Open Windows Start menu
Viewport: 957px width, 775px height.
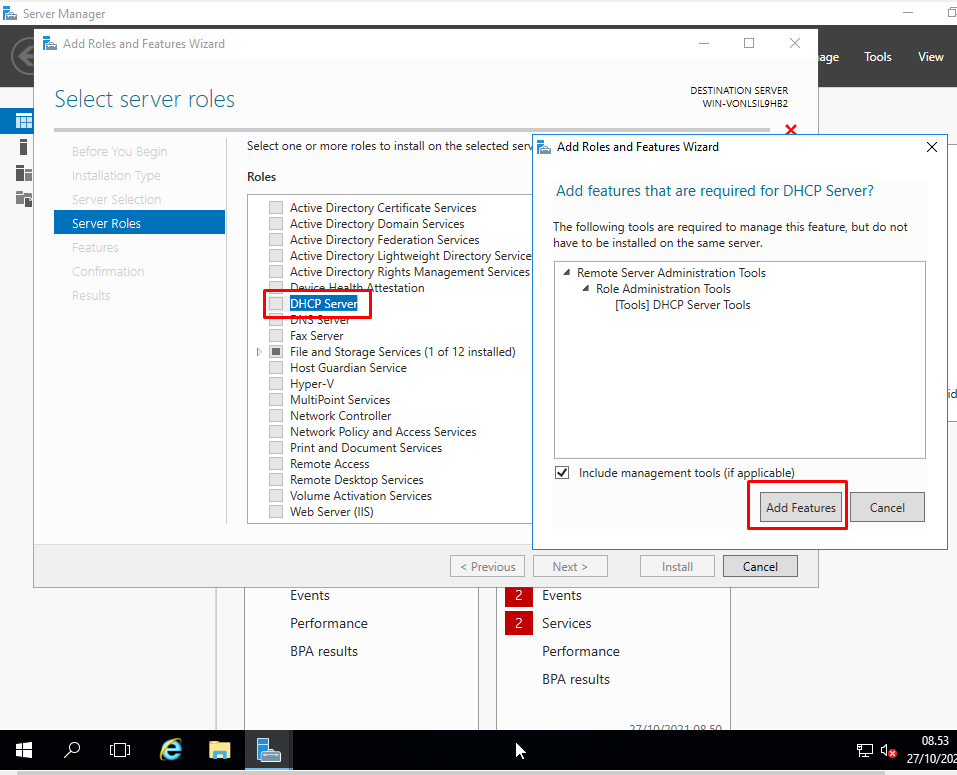(x=24, y=750)
